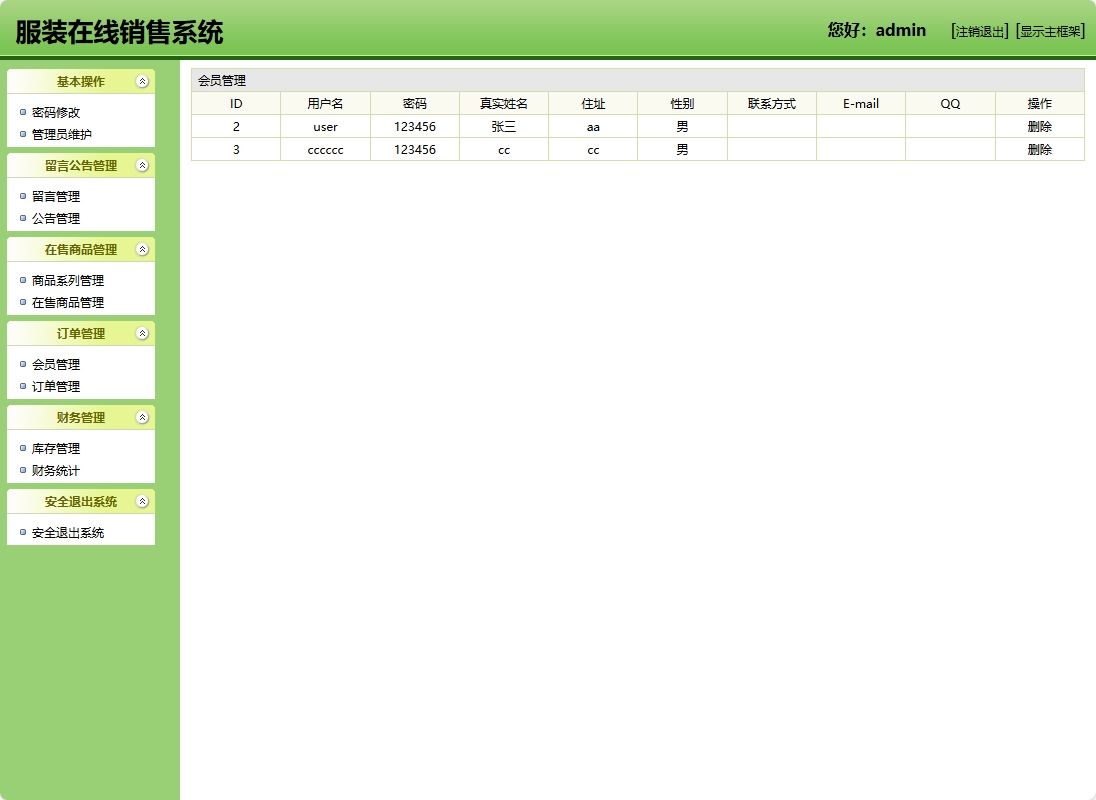Click the ID cell '3'
This screenshot has height=800, width=1096.
point(236,150)
